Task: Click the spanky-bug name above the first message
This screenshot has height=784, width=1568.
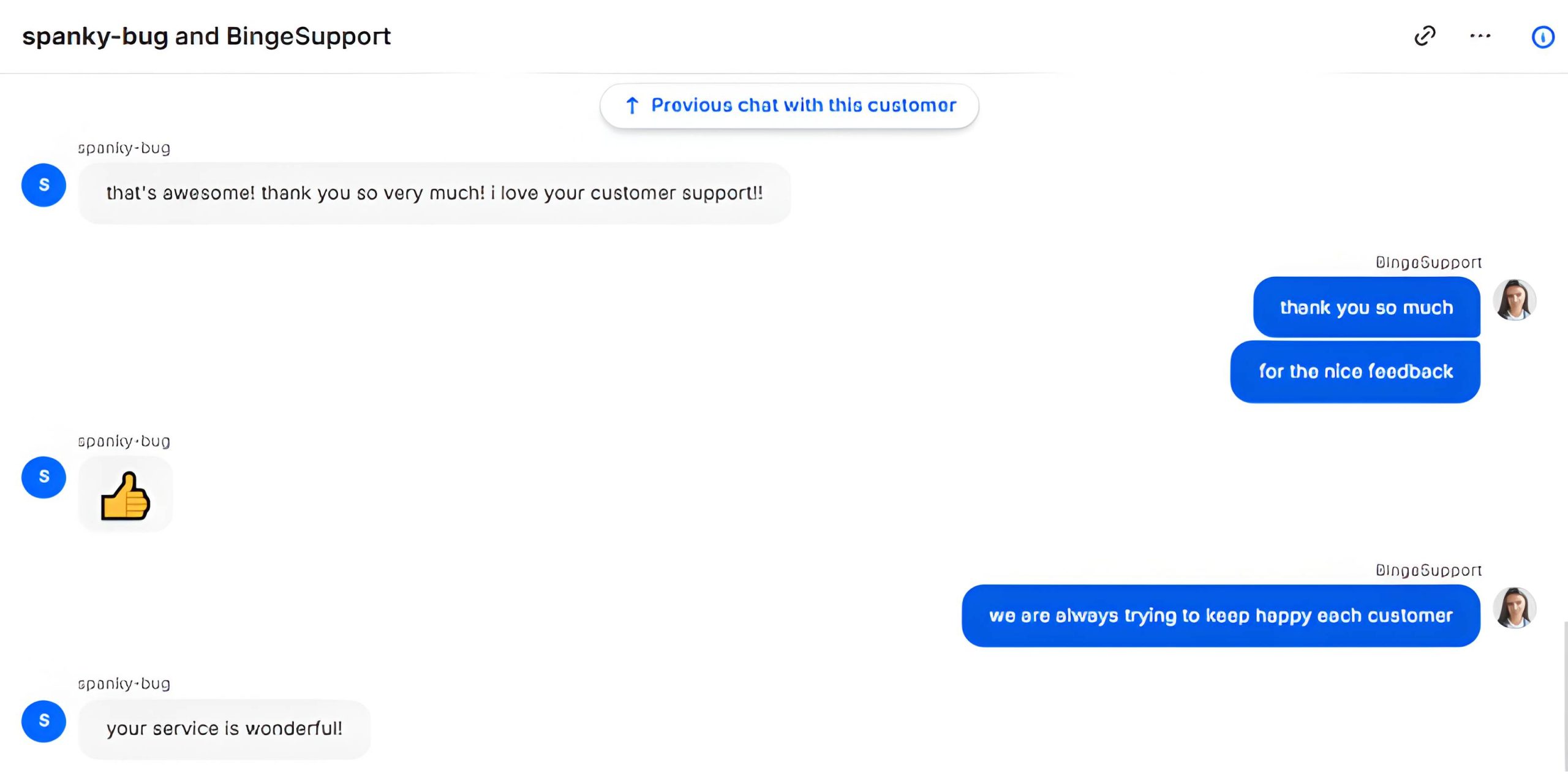Action: tap(124, 148)
